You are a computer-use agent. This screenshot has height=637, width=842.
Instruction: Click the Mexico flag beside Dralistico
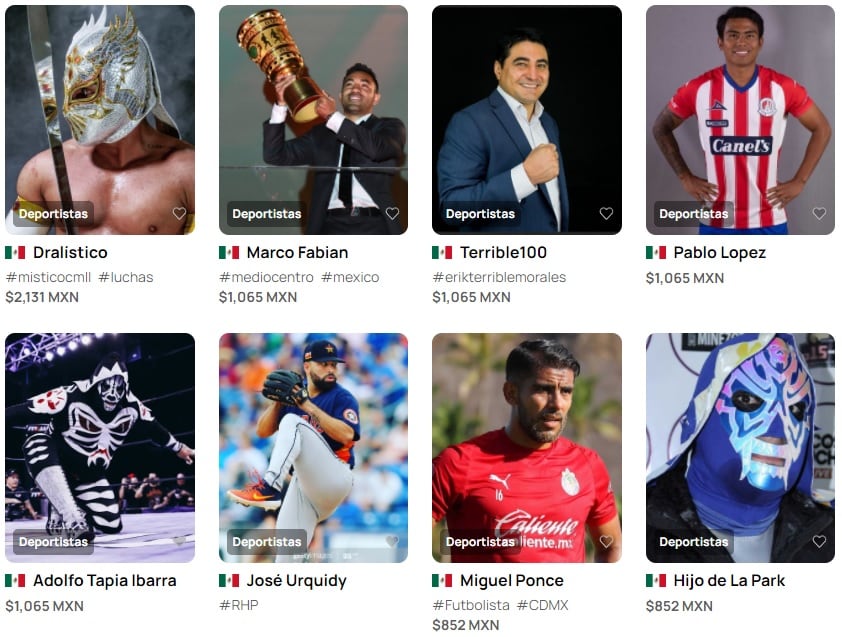click(x=15, y=252)
